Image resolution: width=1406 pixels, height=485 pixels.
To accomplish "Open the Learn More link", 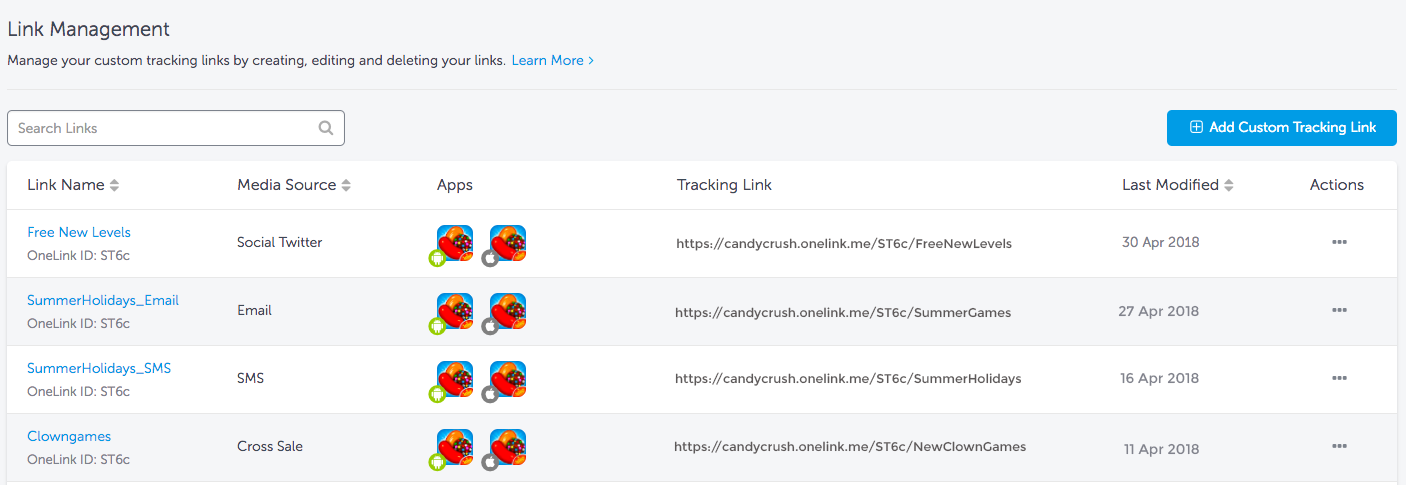I will pos(553,61).
